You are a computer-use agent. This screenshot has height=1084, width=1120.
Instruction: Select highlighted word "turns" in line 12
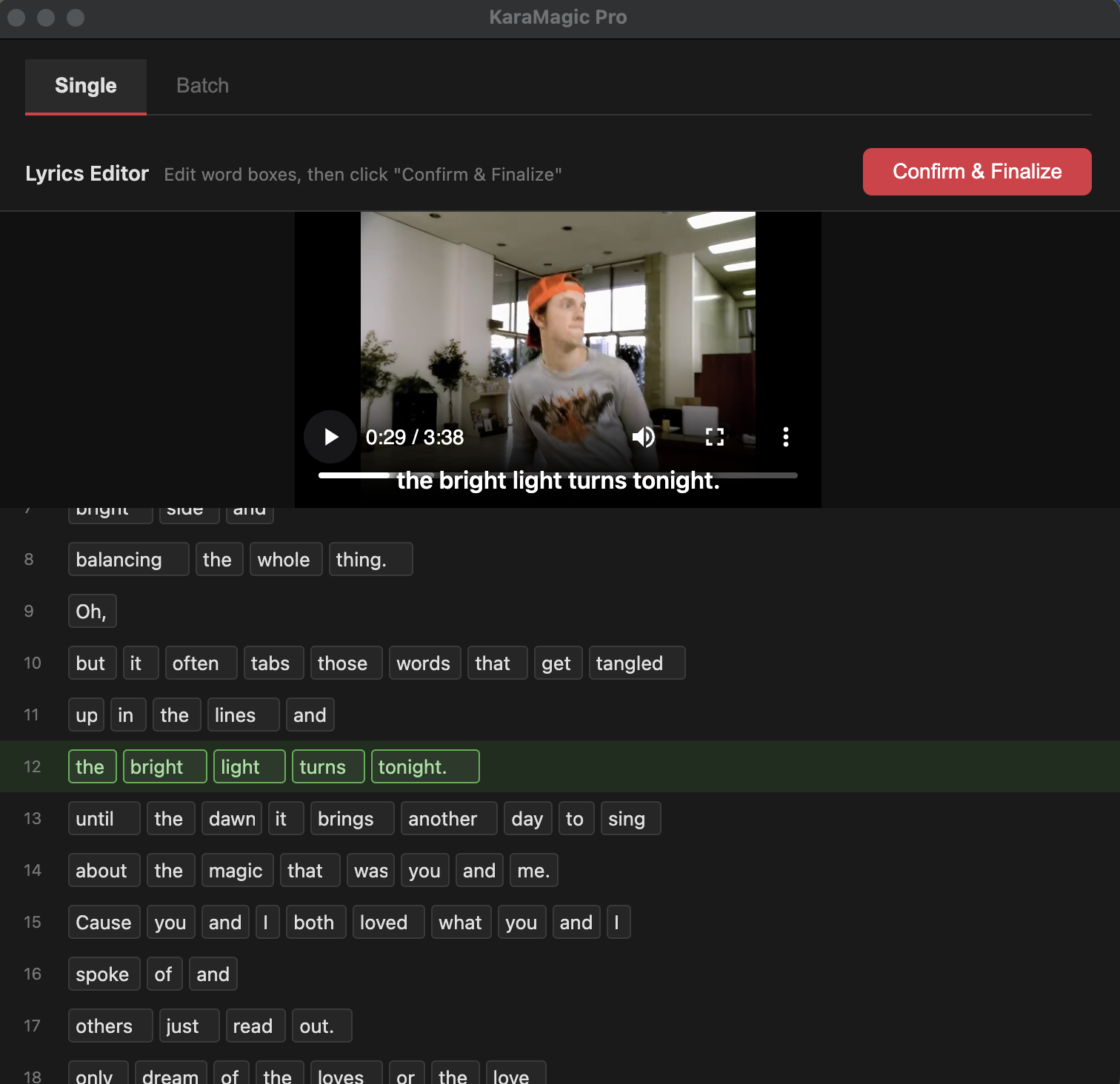328,766
